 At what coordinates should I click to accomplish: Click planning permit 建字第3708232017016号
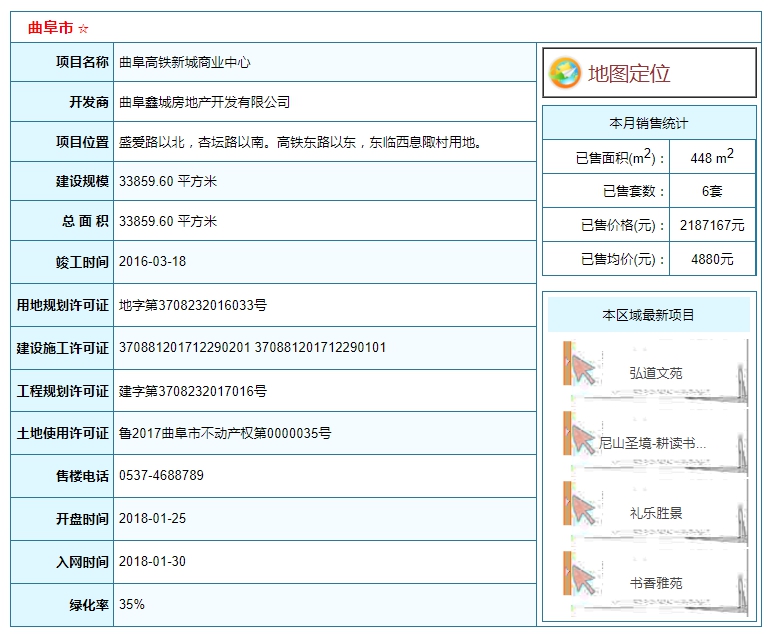pyautogui.click(x=192, y=391)
